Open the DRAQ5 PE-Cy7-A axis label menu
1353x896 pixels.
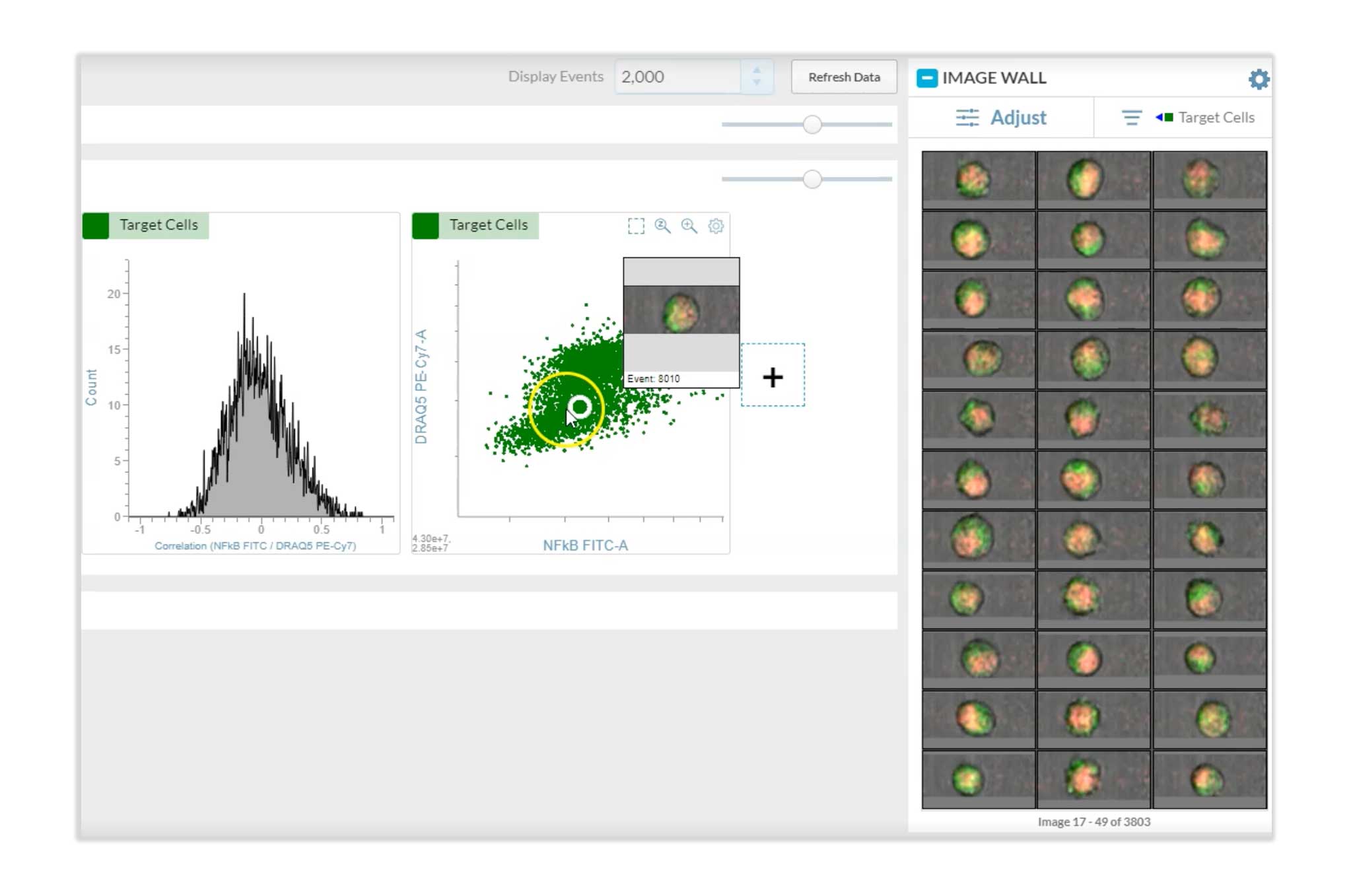click(421, 386)
